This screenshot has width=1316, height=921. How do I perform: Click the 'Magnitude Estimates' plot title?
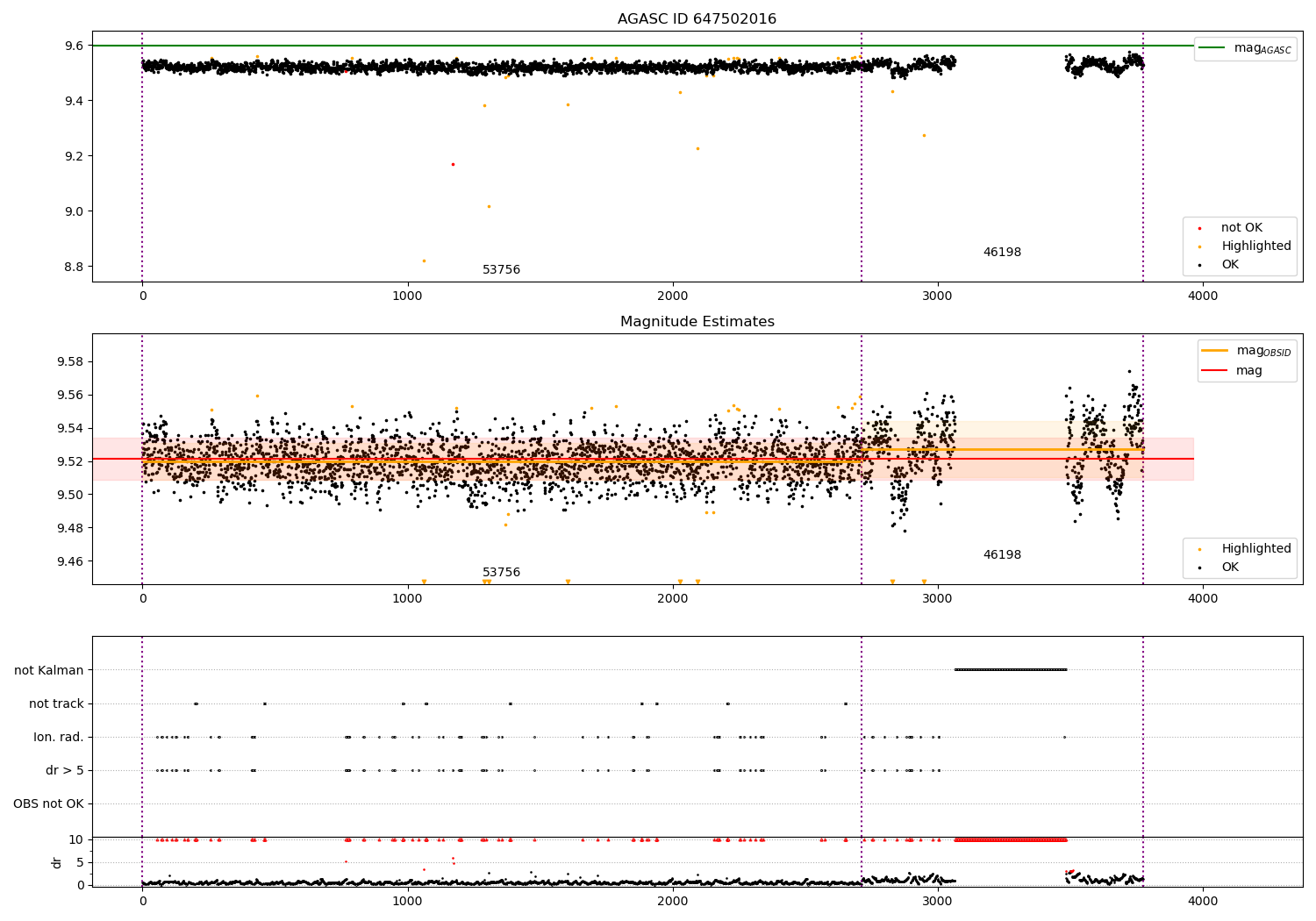pyautogui.click(x=697, y=322)
